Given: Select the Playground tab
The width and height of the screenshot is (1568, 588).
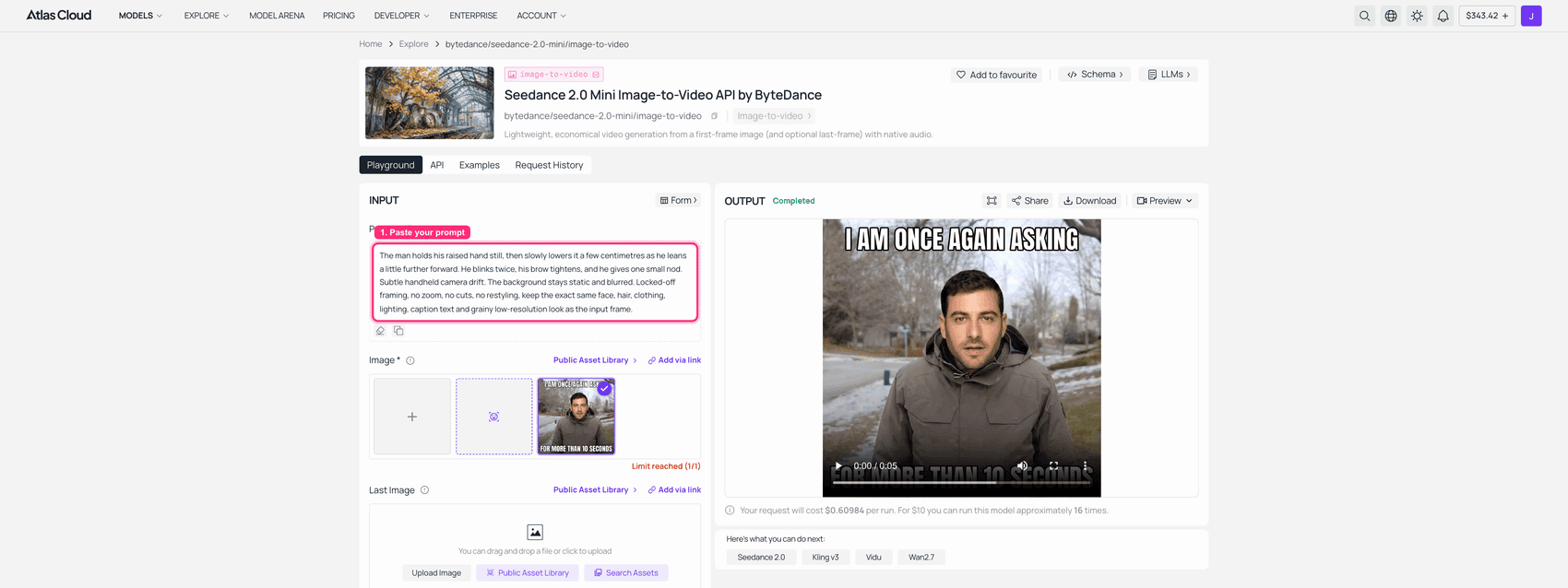Looking at the screenshot, I should [391, 165].
